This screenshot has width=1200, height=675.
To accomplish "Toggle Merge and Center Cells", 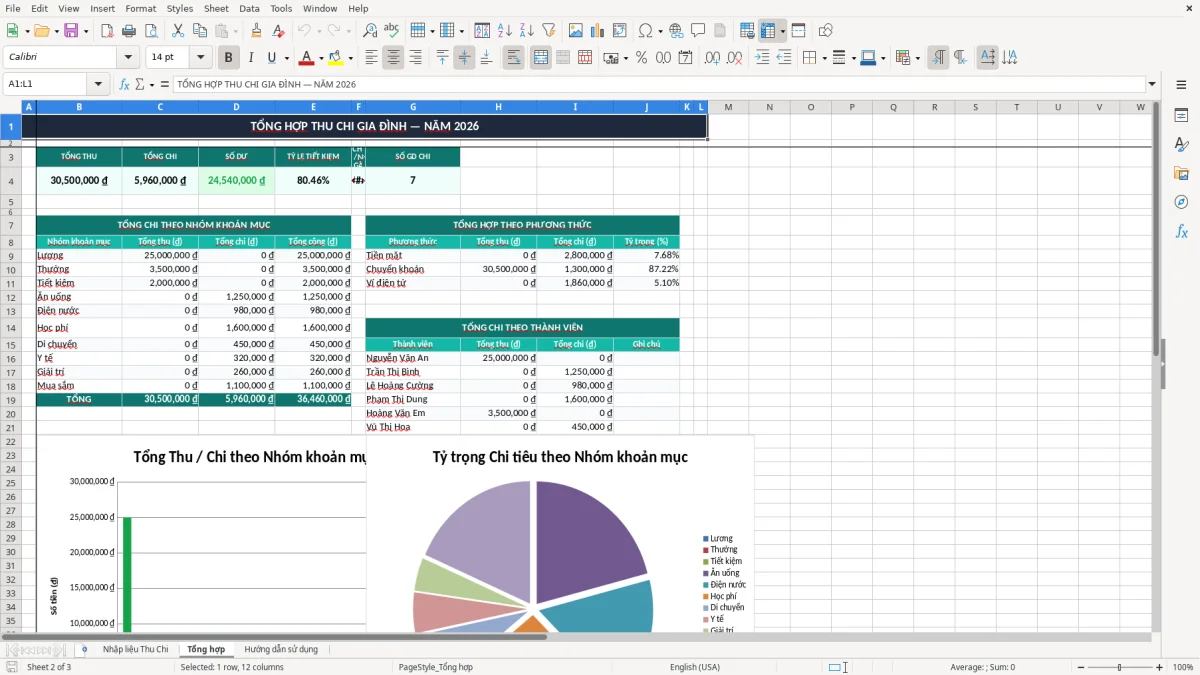I will tap(541, 58).
